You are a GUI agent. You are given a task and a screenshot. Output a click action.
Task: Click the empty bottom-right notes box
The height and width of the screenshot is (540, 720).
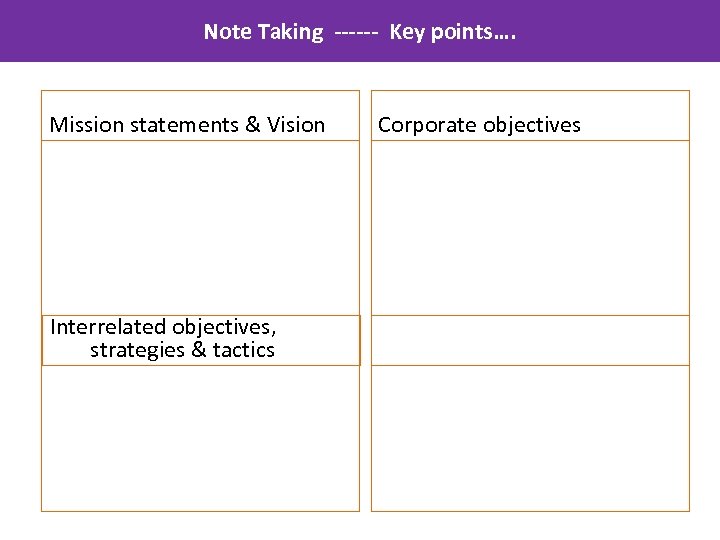(x=530, y=438)
